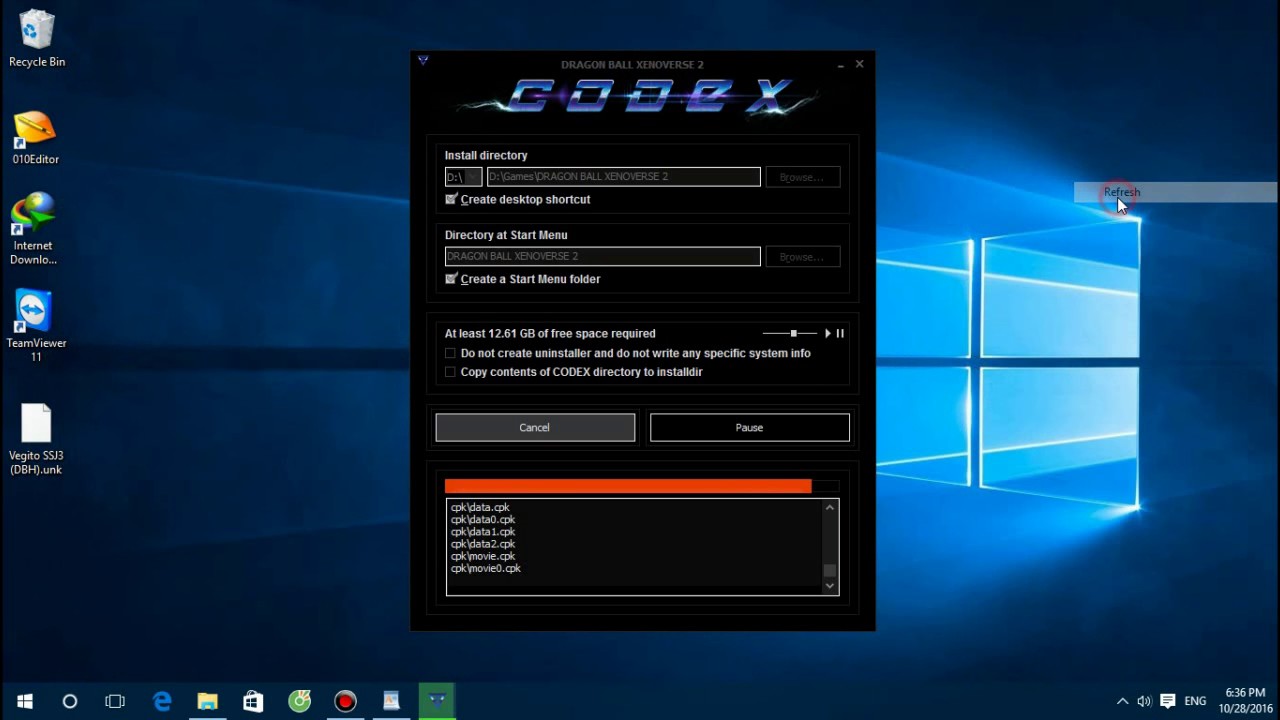Open the document app taskbar icon beside recorder
This screenshot has width=1280, height=720.
click(391, 701)
